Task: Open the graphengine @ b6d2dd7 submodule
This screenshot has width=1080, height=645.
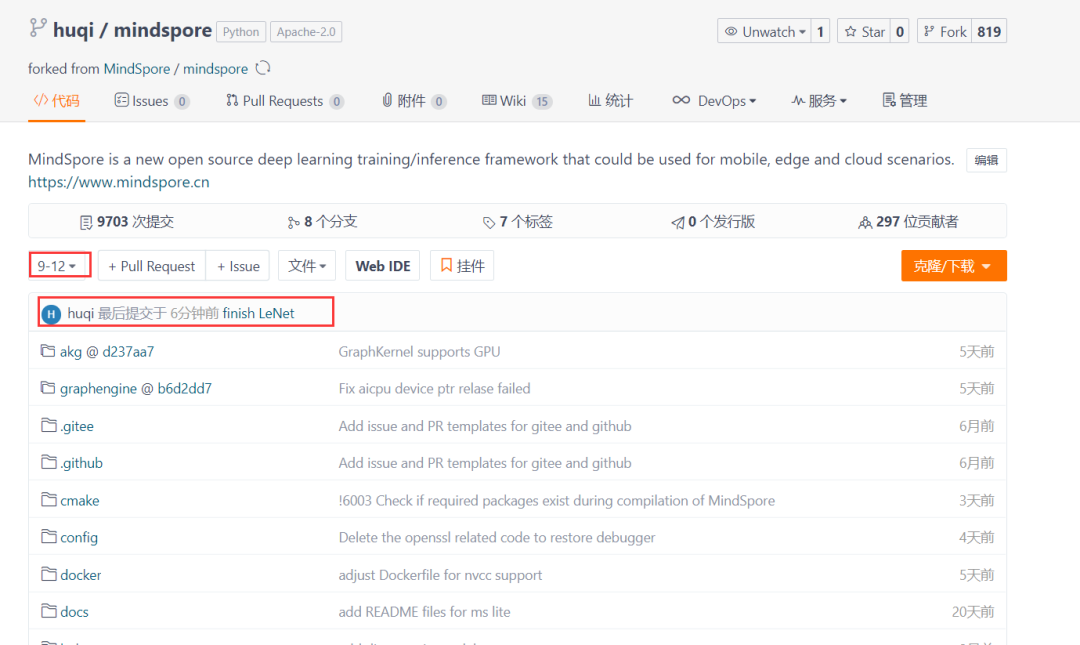Action: tap(136, 389)
